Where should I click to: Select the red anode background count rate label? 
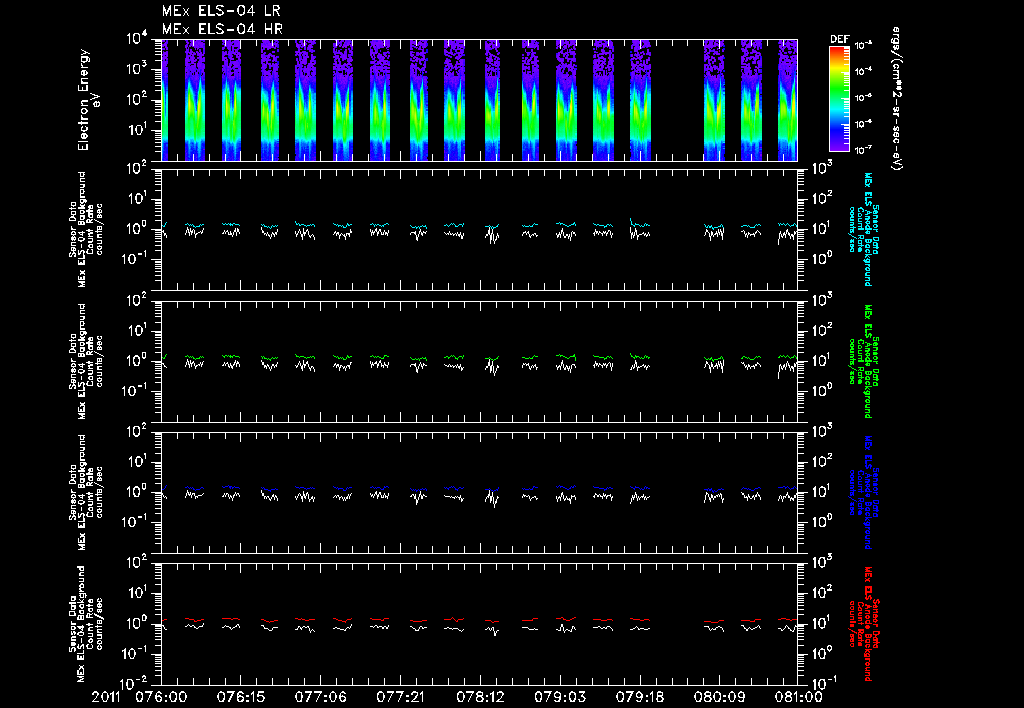[x=863, y=624]
